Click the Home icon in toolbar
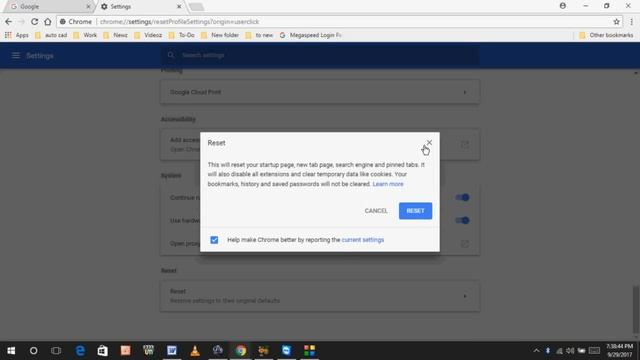Screen dimensions: 640x360 (48, 22)
